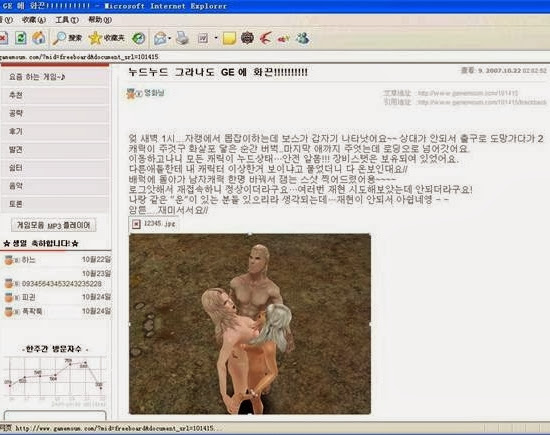The image size is (550, 435).
Task: Open sidebar category 쉼터
Action: (x=55, y=168)
